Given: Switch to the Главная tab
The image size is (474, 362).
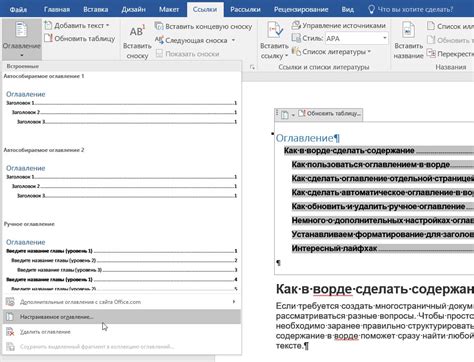Looking at the screenshot, I should coord(57,9).
